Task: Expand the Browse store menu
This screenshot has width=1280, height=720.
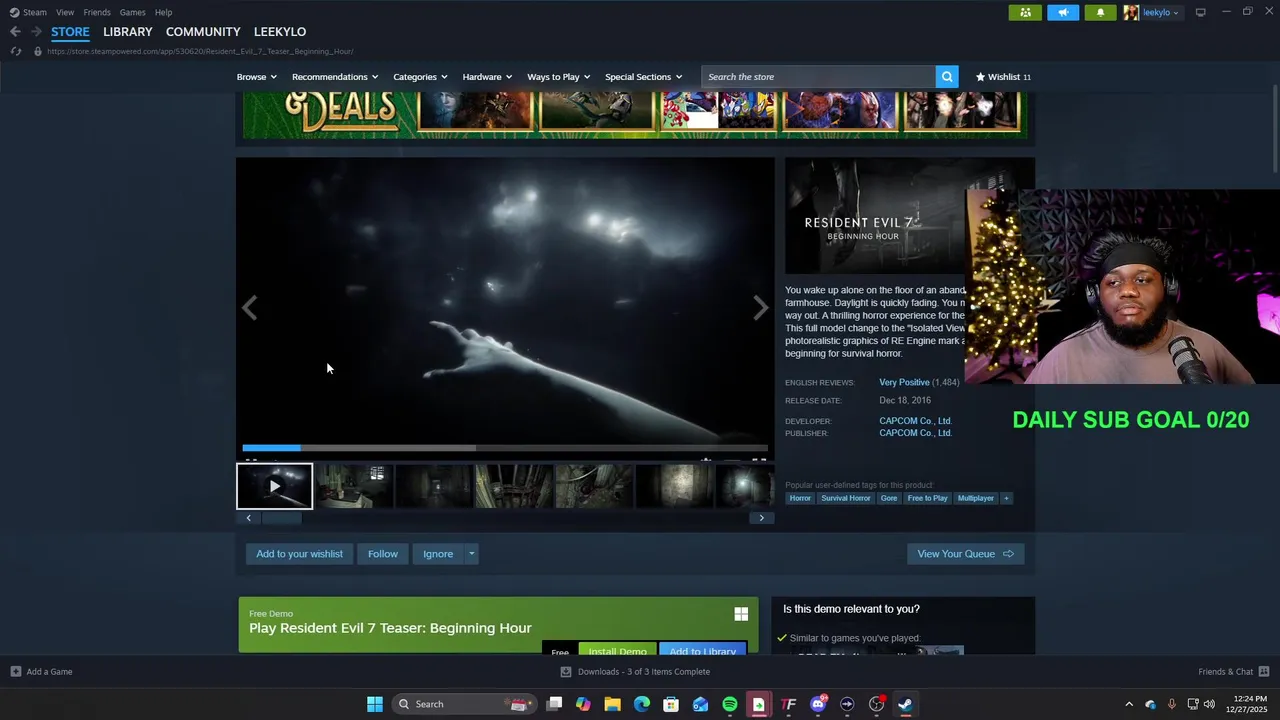Action: click(256, 77)
